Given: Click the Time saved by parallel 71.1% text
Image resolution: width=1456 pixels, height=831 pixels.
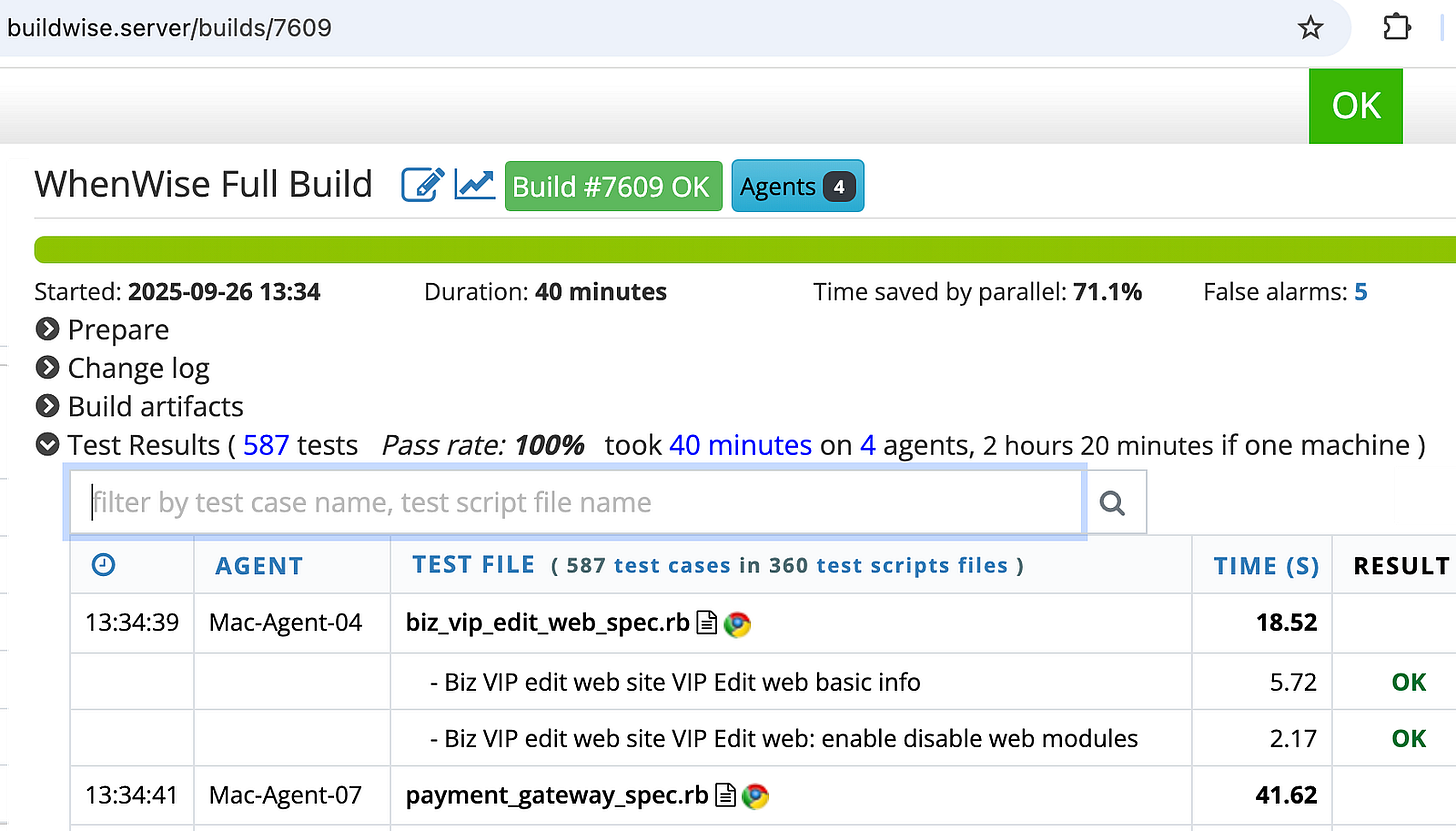Looking at the screenshot, I should pyautogui.click(x=977, y=292).
